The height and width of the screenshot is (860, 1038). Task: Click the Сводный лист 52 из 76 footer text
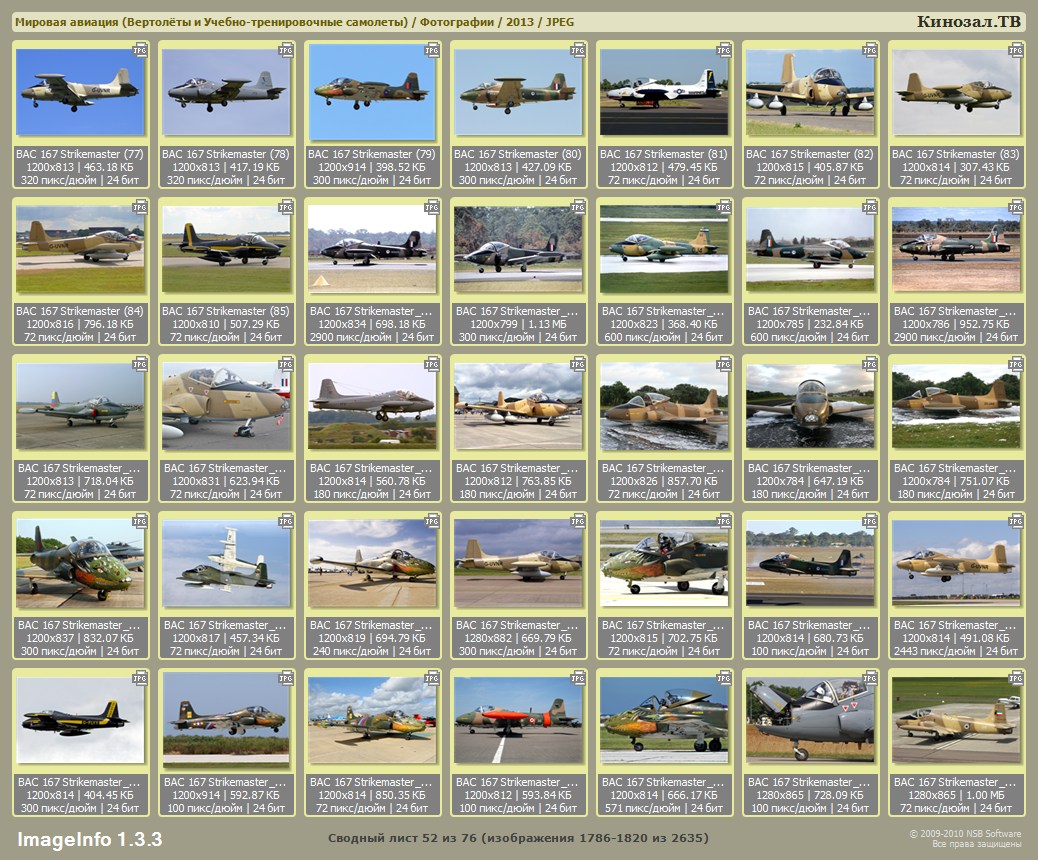518,838
